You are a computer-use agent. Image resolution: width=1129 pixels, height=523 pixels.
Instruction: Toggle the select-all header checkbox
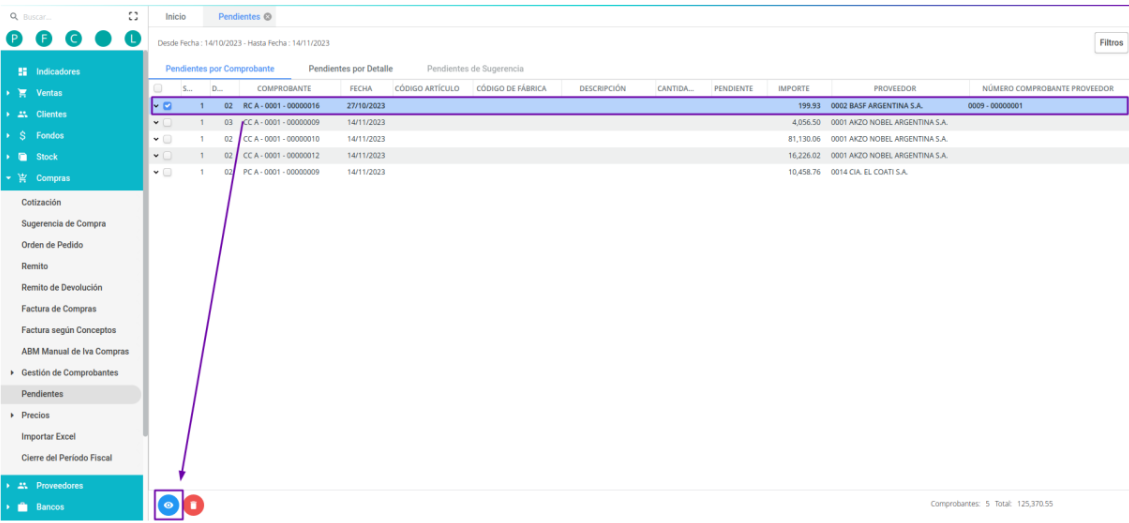[x=158, y=89]
